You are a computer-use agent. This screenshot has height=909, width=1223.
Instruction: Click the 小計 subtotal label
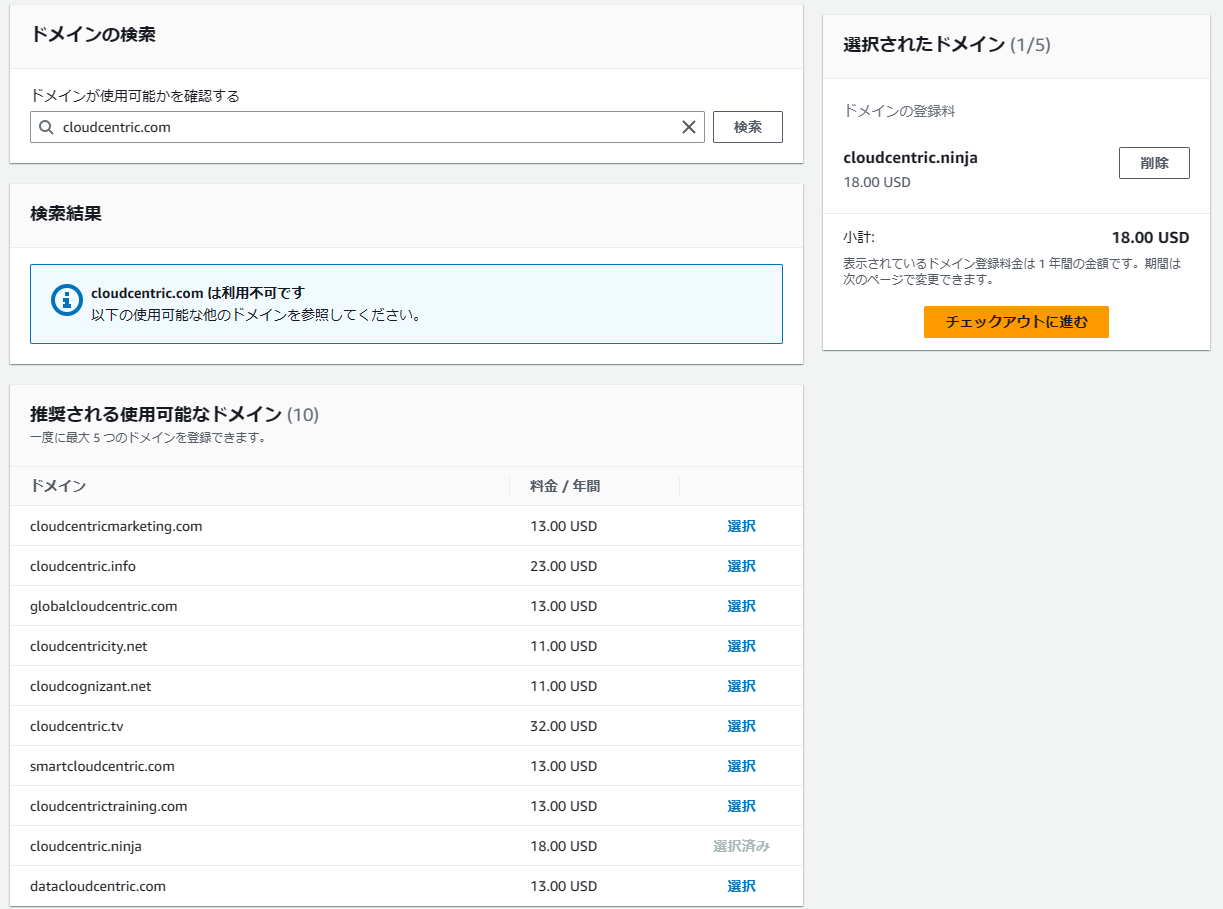(859, 238)
